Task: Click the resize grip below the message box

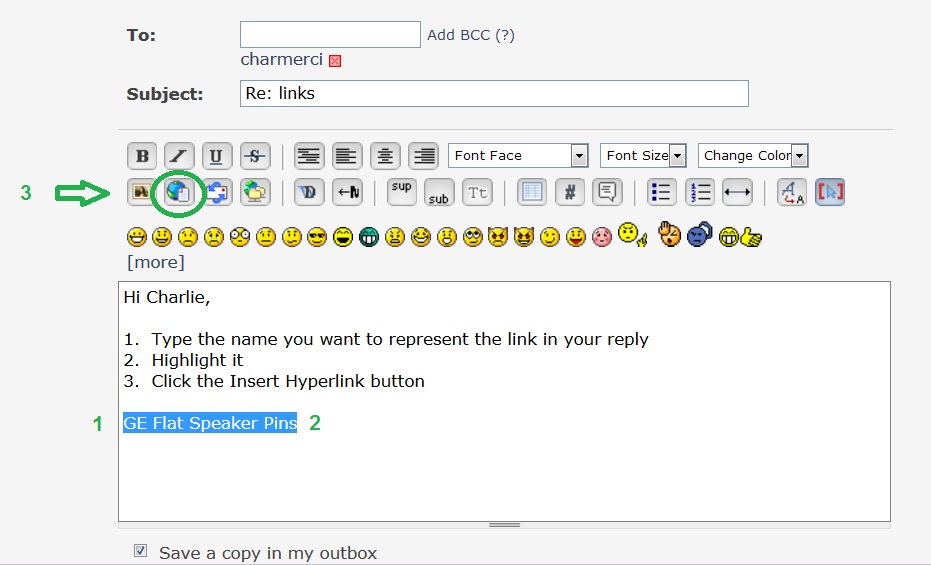Action: click(505, 525)
